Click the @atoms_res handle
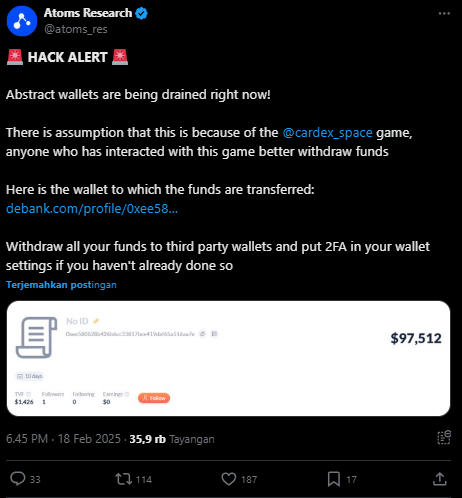 click(x=76, y=29)
